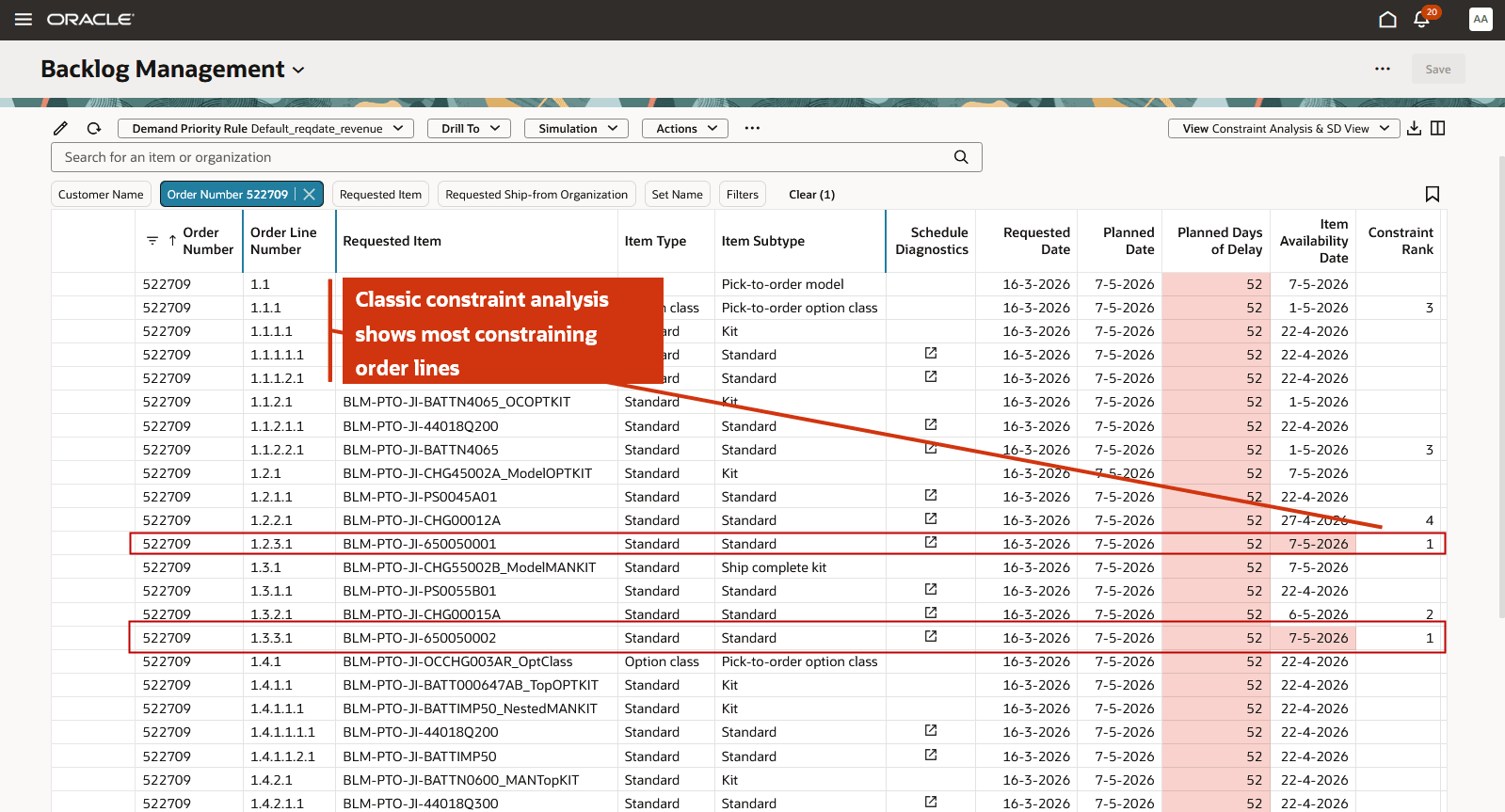Open the toolbar more actions ellipsis
The height and width of the screenshot is (812, 1505).
pos(752,128)
